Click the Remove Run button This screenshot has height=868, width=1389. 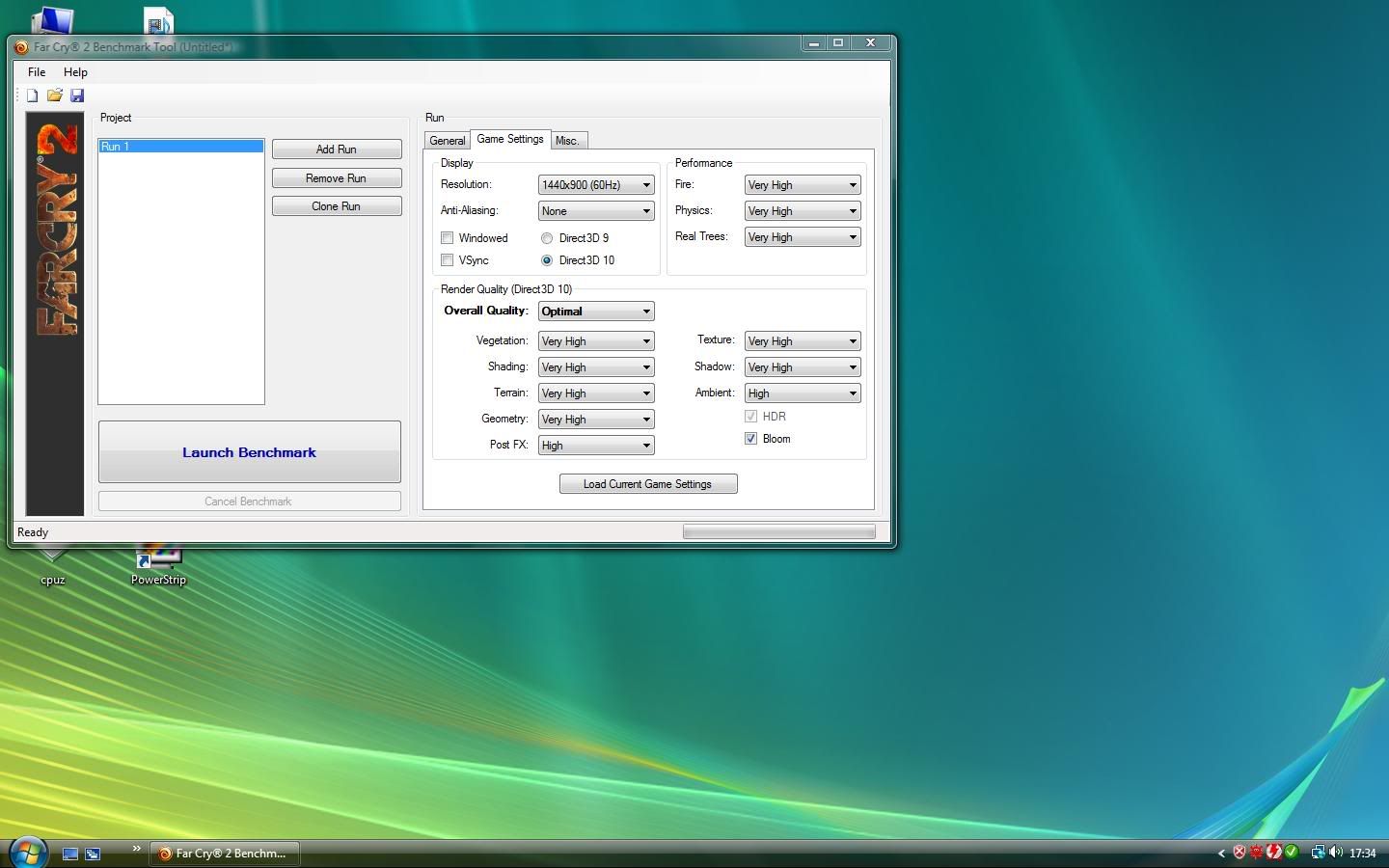point(337,178)
